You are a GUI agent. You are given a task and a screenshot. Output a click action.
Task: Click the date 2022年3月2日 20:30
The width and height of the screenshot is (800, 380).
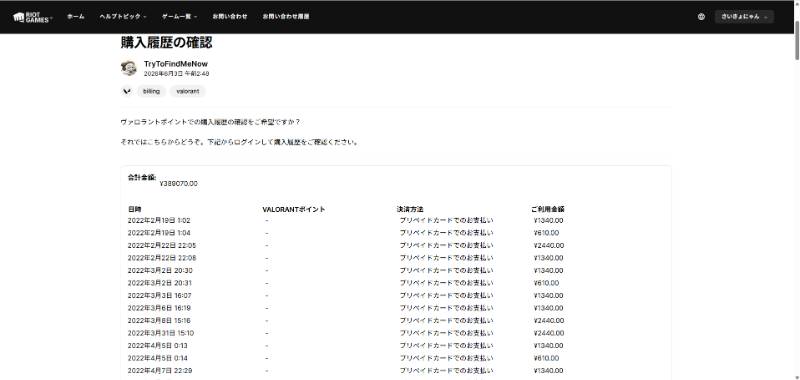(x=160, y=270)
